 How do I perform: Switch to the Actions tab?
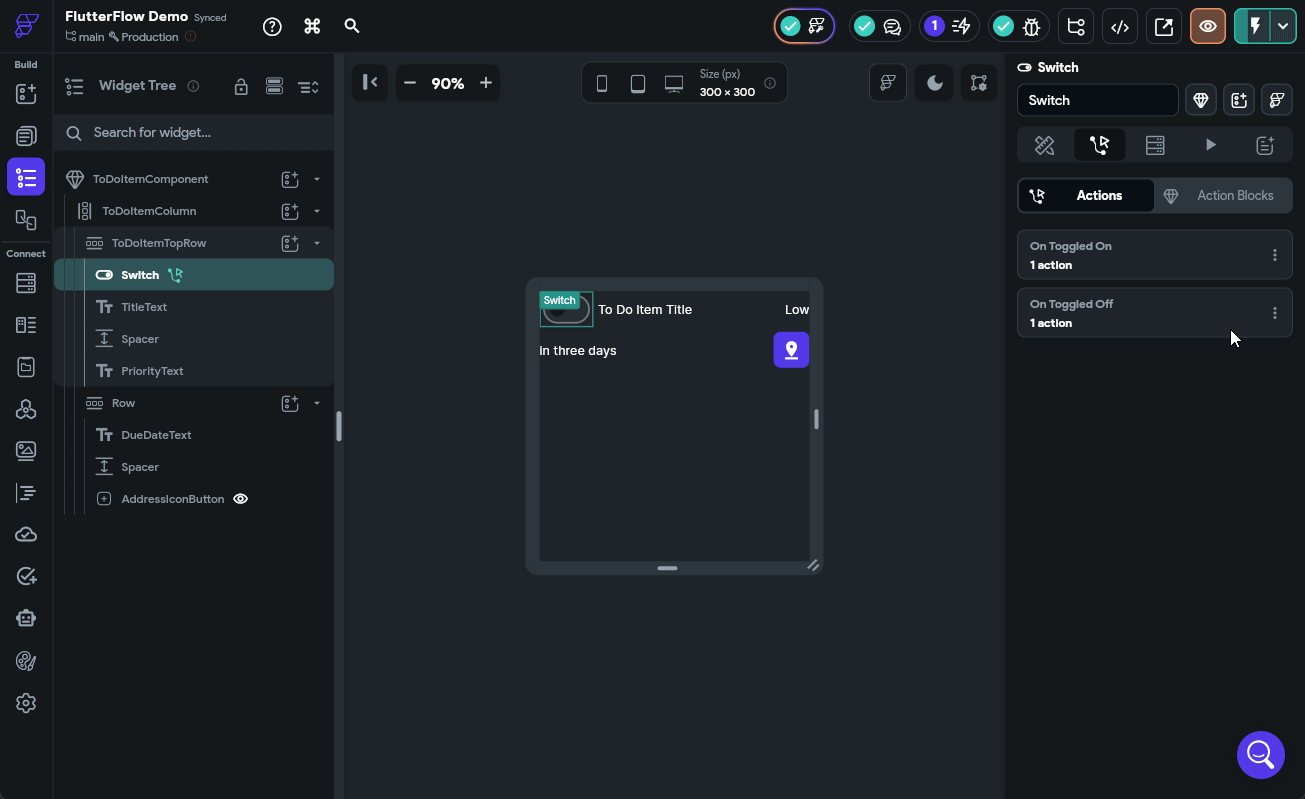point(1086,196)
